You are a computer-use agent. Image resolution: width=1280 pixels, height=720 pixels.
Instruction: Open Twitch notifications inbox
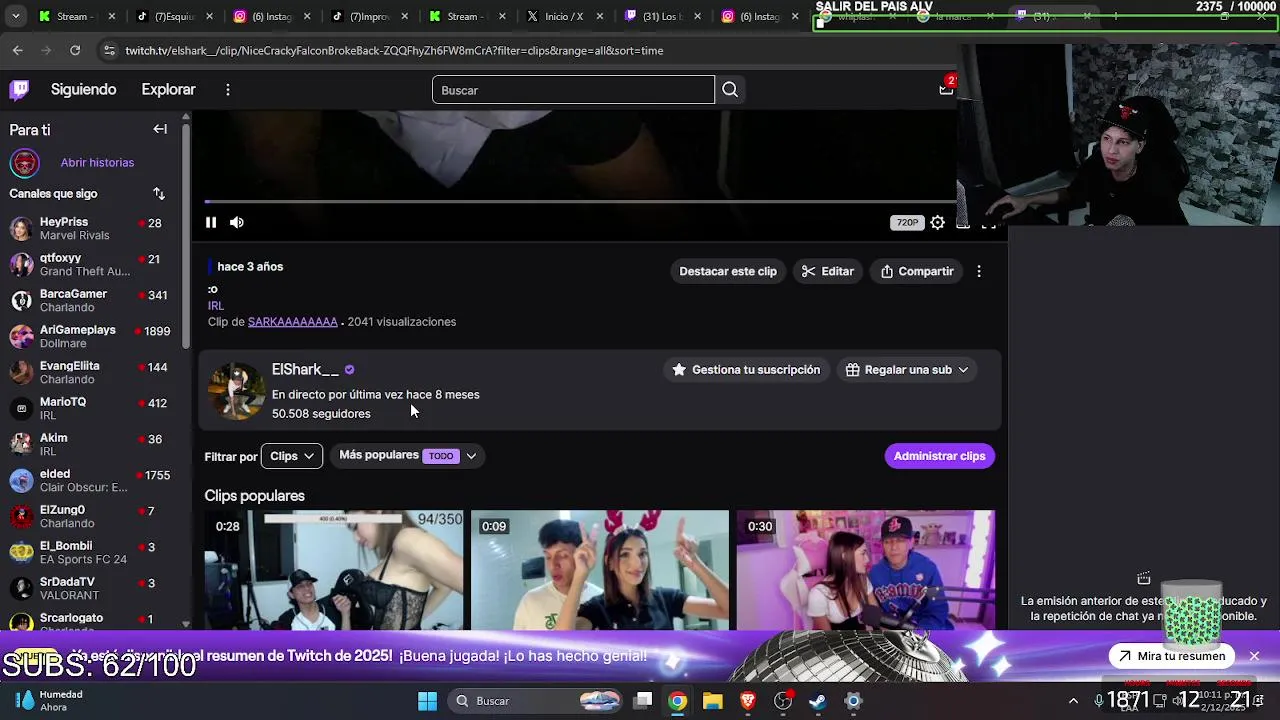coord(946,88)
